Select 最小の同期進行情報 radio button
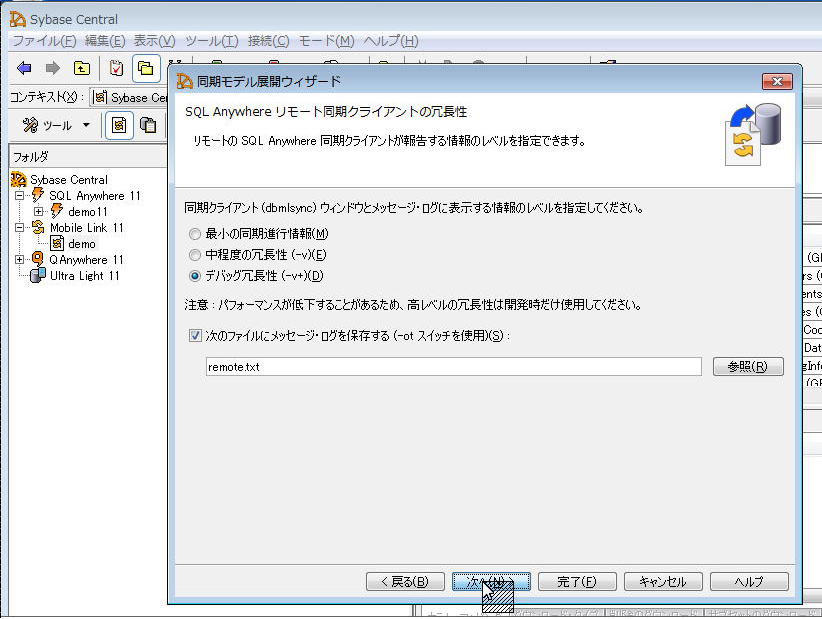822x619 pixels. coord(194,234)
